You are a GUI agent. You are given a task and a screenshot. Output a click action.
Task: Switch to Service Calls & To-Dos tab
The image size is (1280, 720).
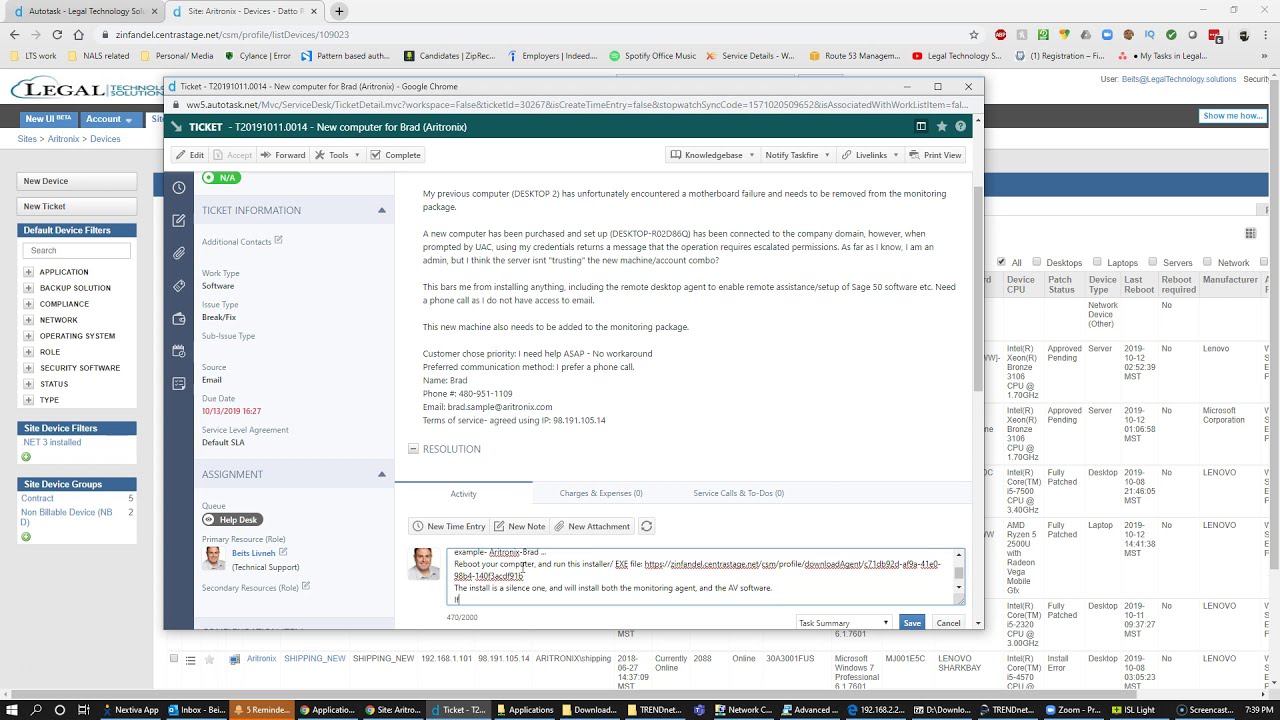coord(738,493)
